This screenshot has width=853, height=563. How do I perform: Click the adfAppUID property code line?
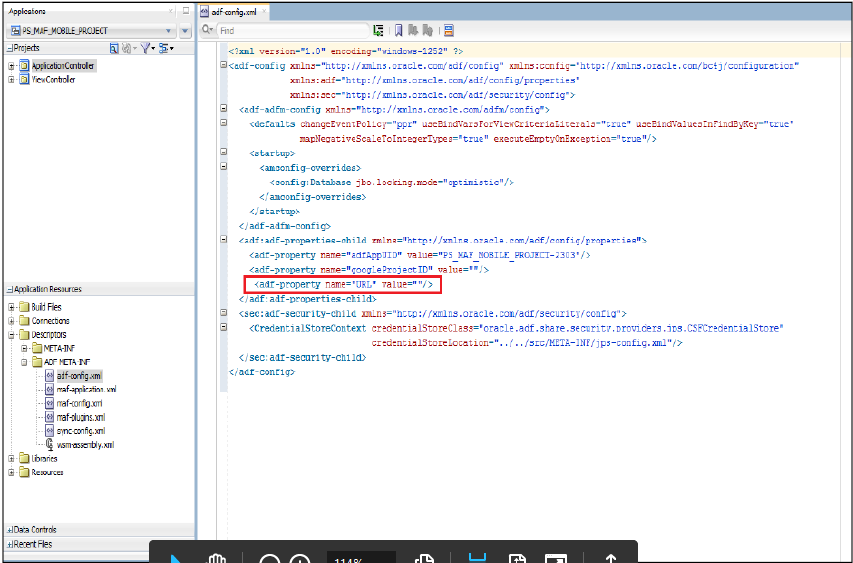[419, 255]
